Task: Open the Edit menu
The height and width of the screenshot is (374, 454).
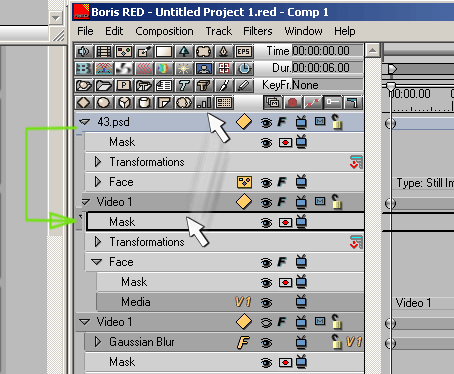Action: [x=114, y=31]
